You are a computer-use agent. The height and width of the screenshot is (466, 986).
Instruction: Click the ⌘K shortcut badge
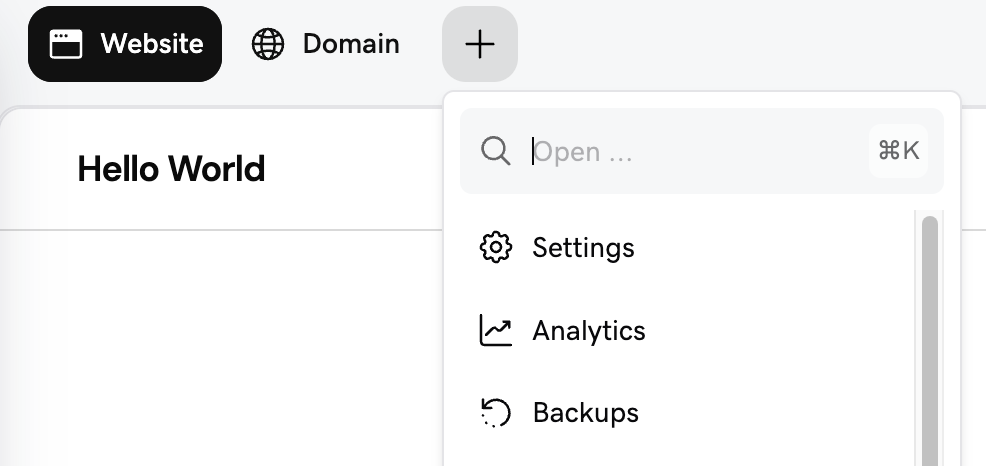pos(899,151)
